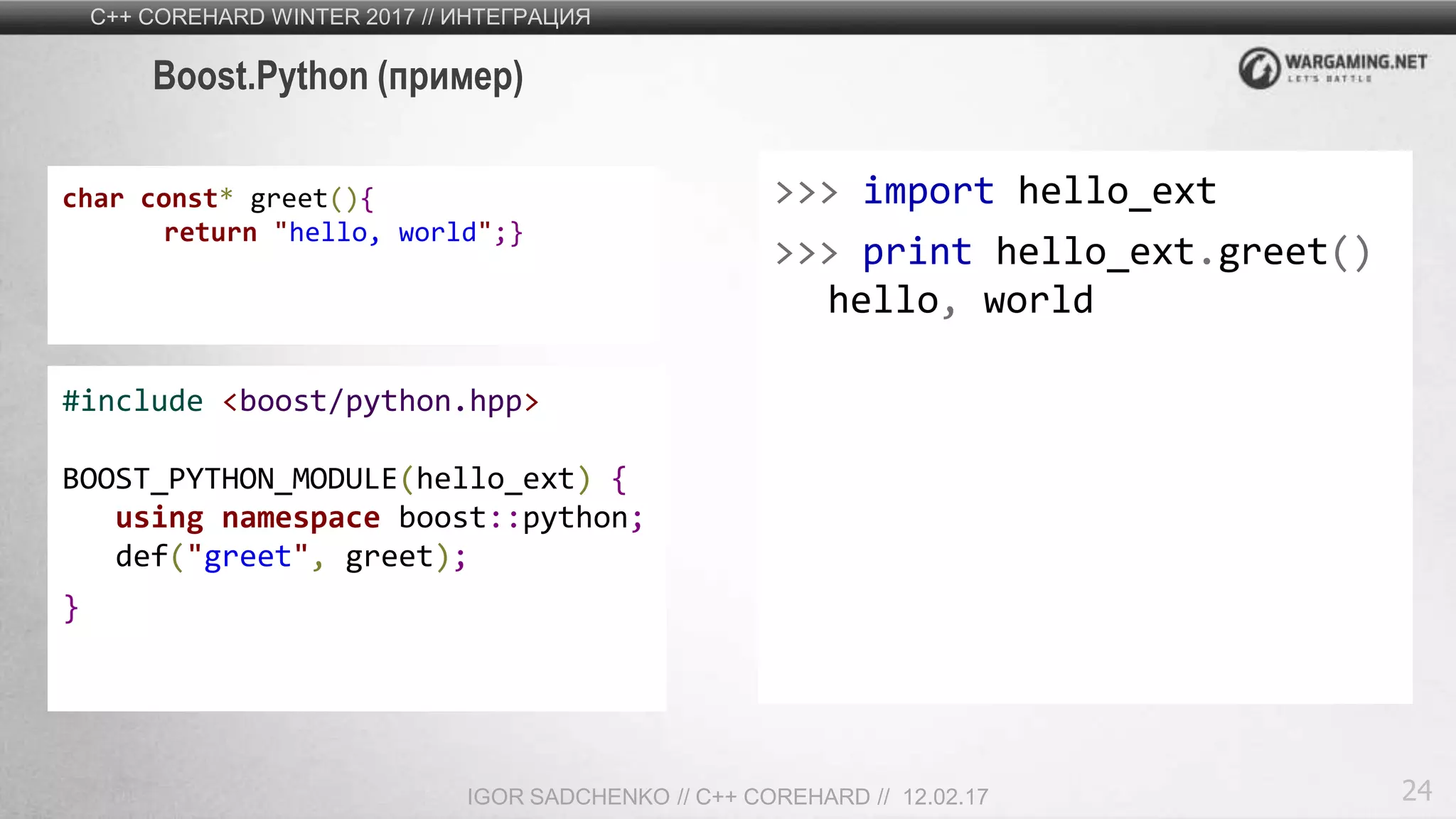Click the line 'return "hello, world";}'

(343, 232)
